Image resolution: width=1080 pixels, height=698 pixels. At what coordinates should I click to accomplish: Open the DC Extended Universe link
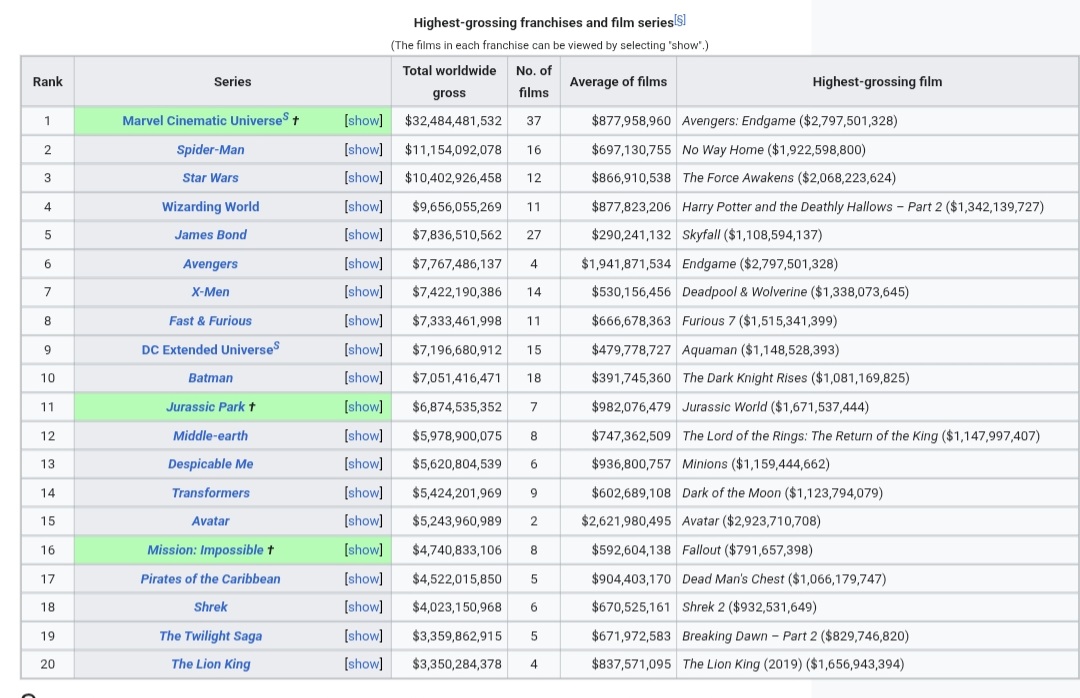(207, 350)
